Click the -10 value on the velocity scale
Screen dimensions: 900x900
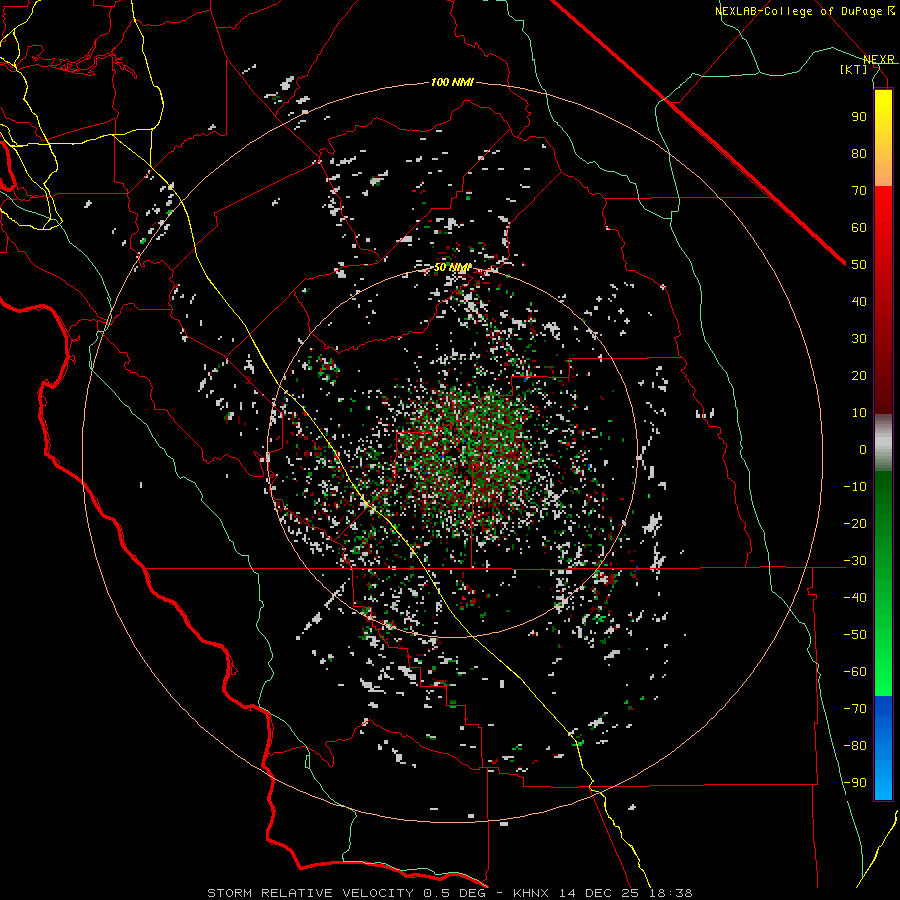(x=855, y=487)
